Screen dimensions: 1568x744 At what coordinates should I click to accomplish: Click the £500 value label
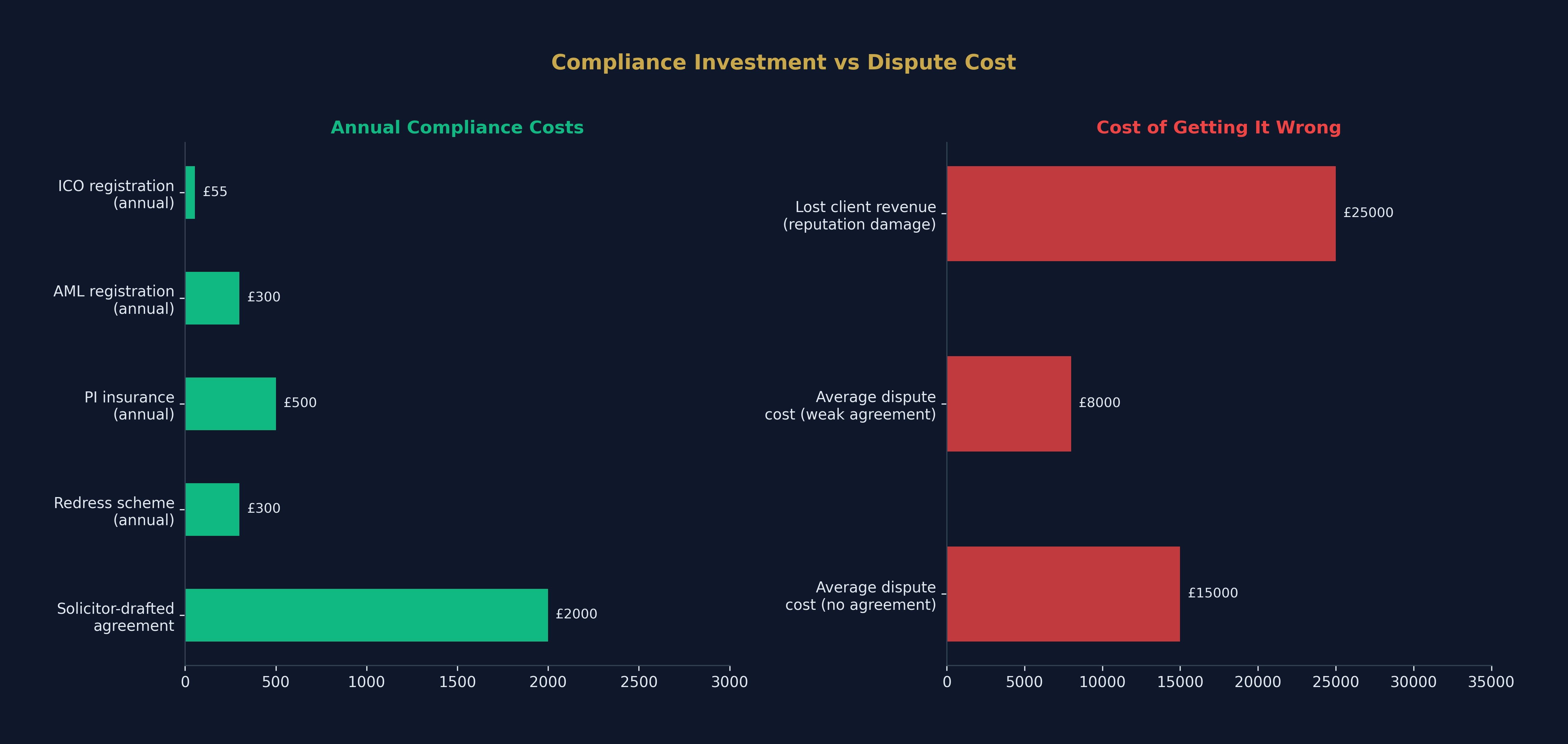point(300,403)
